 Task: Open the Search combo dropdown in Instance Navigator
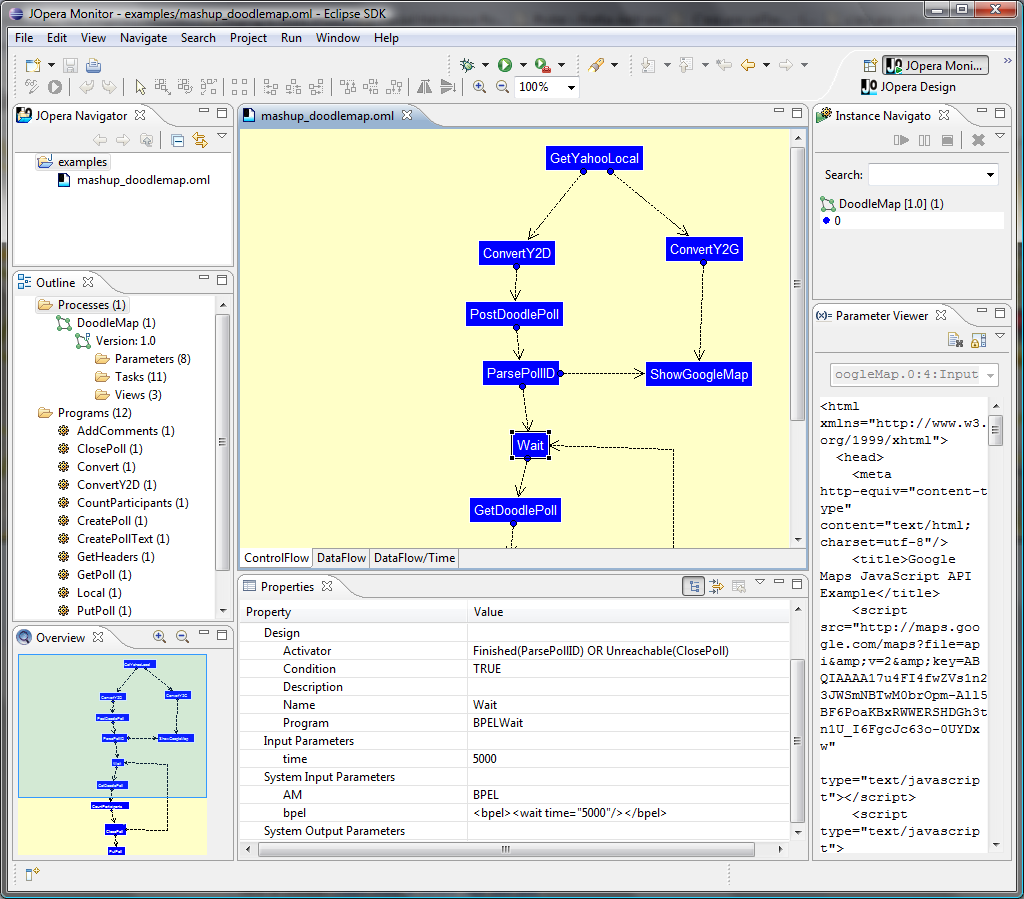coord(990,175)
